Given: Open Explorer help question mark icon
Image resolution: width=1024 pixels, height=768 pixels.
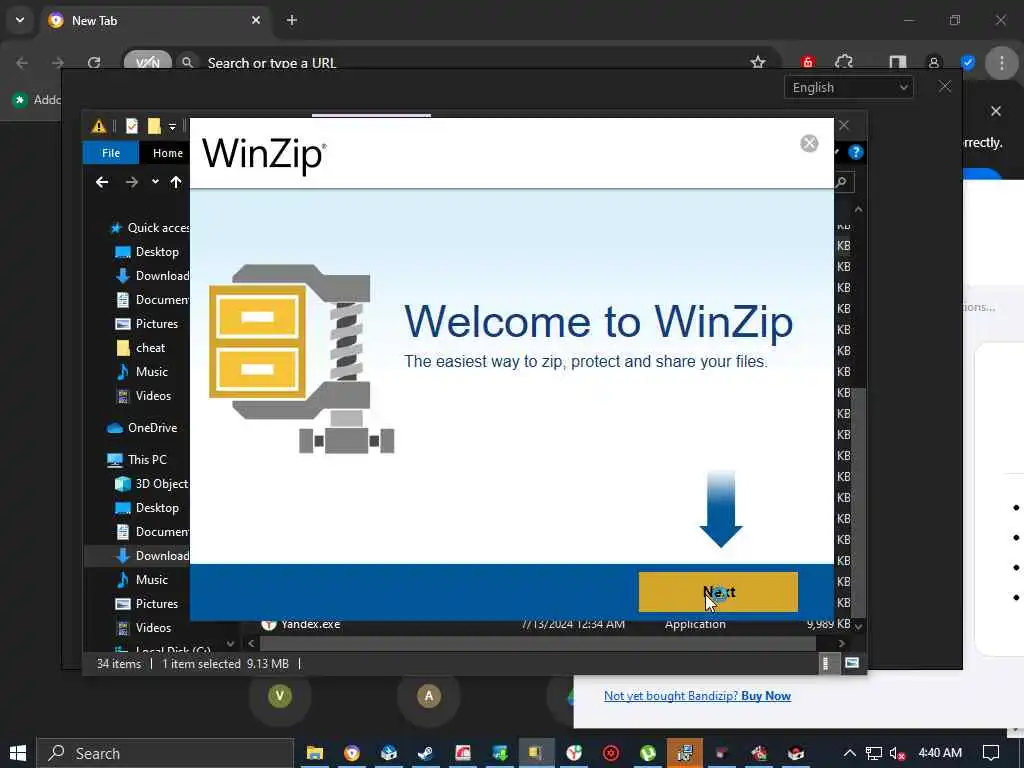Looking at the screenshot, I should pyautogui.click(x=856, y=153).
